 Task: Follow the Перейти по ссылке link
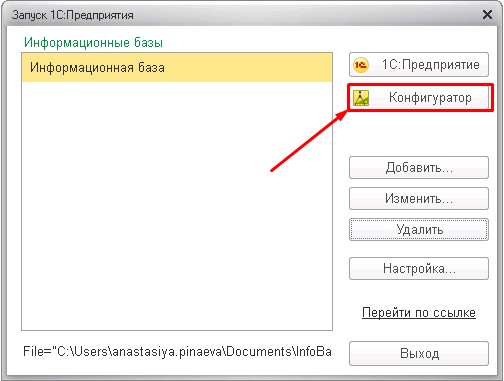[x=419, y=313]
